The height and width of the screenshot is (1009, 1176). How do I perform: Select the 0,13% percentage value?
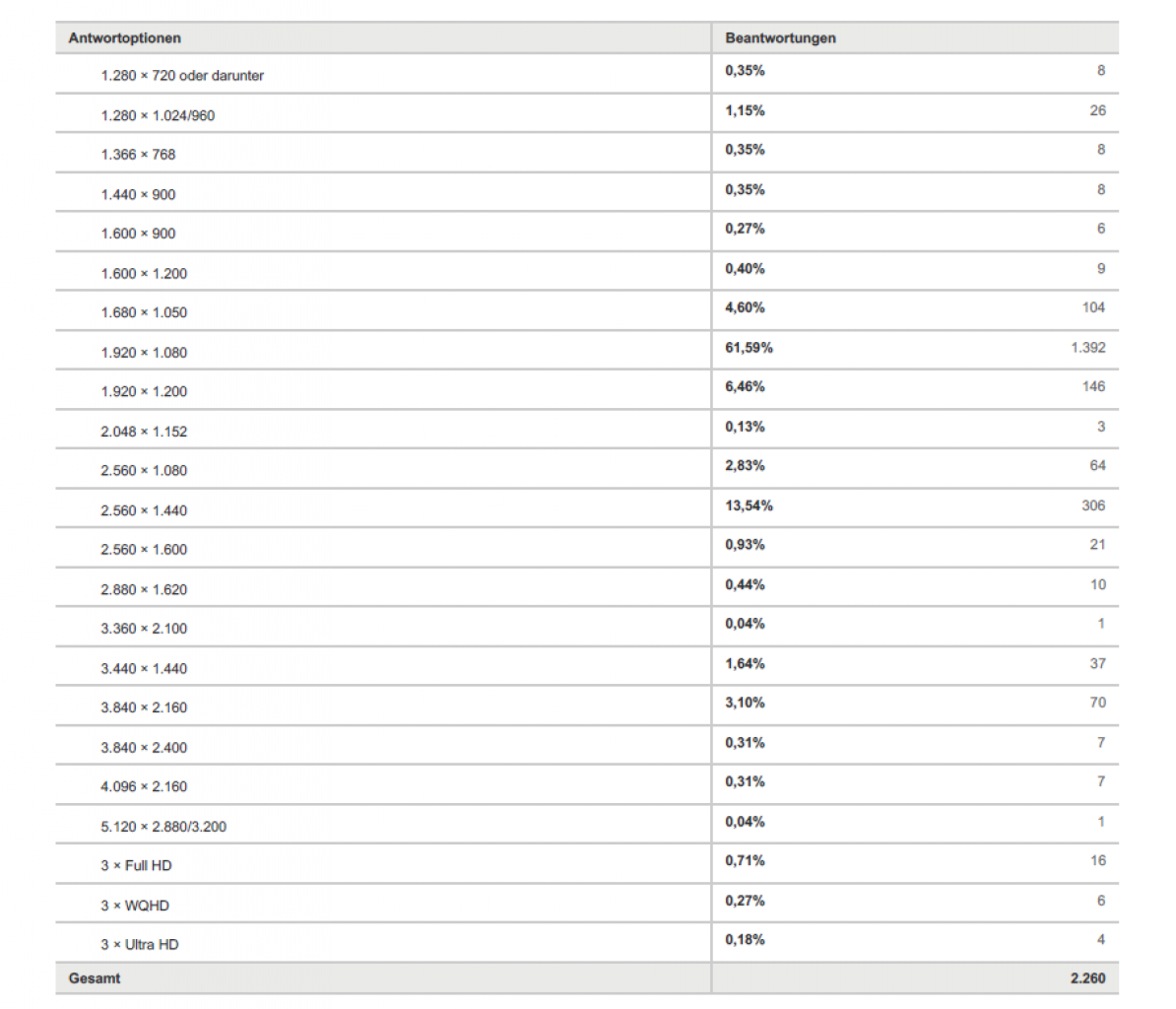745,427
